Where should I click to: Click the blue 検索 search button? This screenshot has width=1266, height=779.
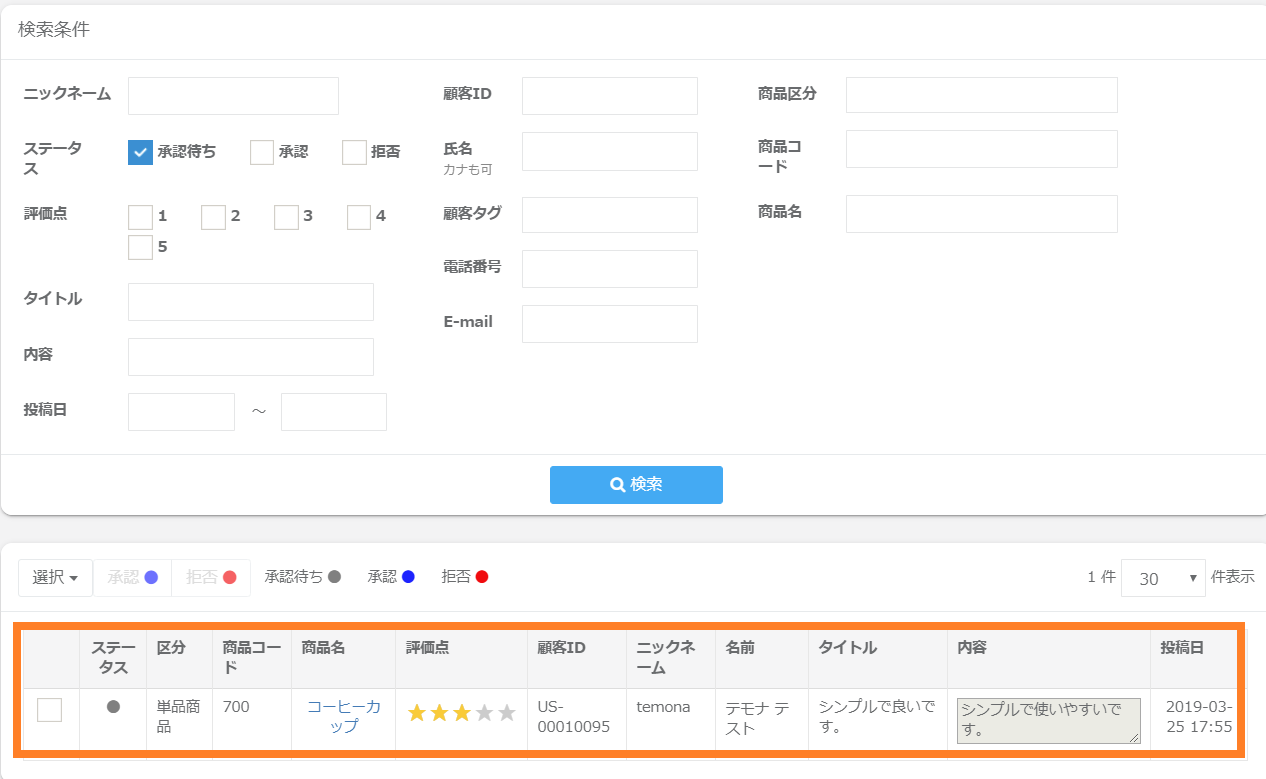[x=636, y=484]
